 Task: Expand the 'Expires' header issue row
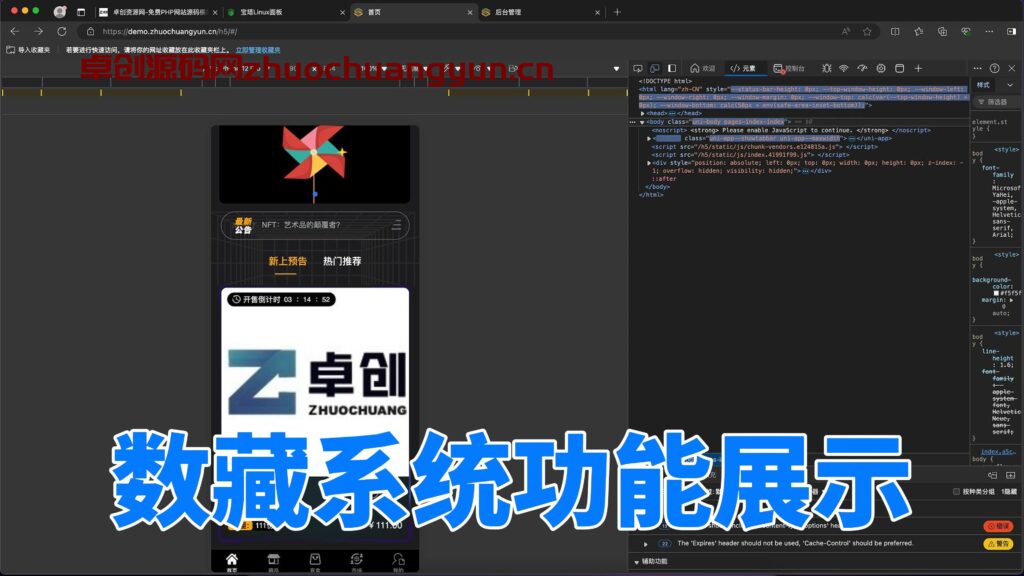[646, 543]
